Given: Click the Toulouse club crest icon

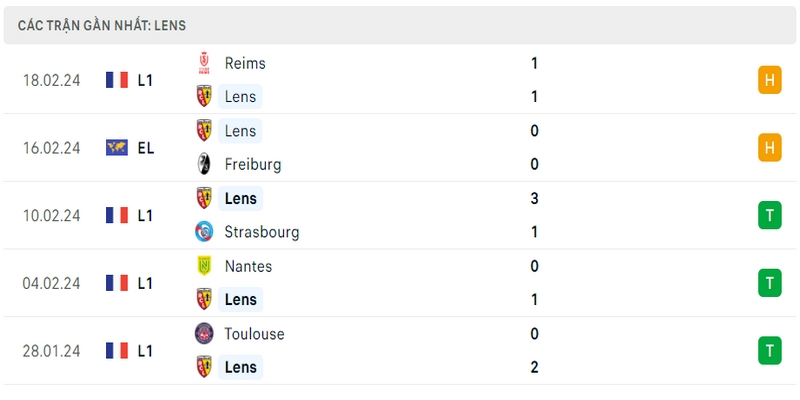Looking at the screenshot, I should (x=204, y=334).
